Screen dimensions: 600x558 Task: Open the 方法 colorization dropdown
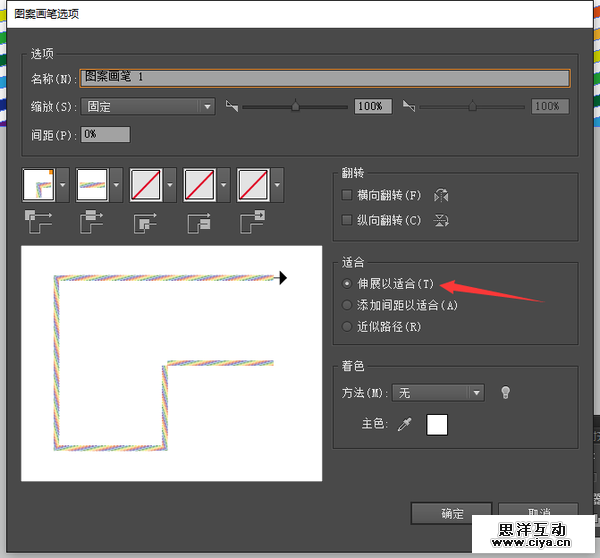438,393
